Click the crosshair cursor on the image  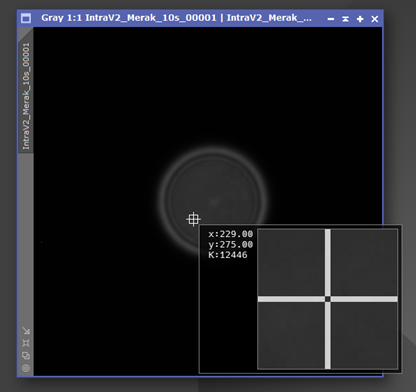click(193, 219)
